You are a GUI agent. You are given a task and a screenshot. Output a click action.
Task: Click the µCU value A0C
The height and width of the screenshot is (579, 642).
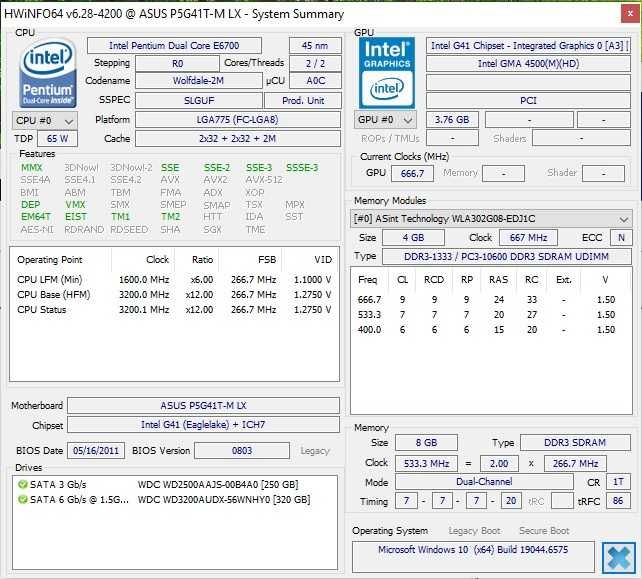coord(315,81)
